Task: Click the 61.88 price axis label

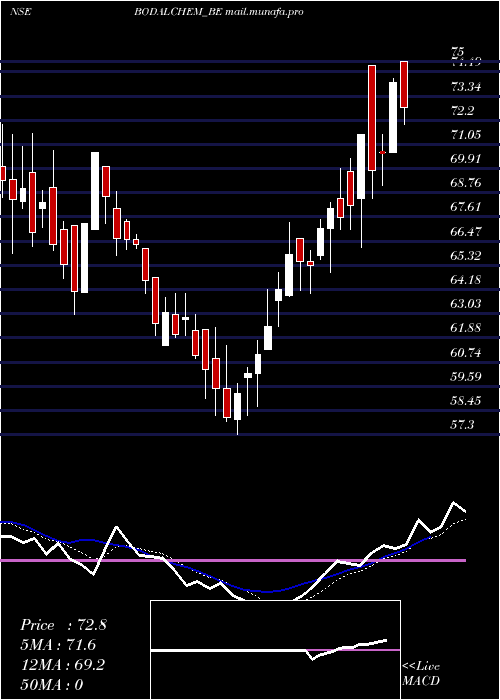Action: pyautogui.click(x=467, y=328)
